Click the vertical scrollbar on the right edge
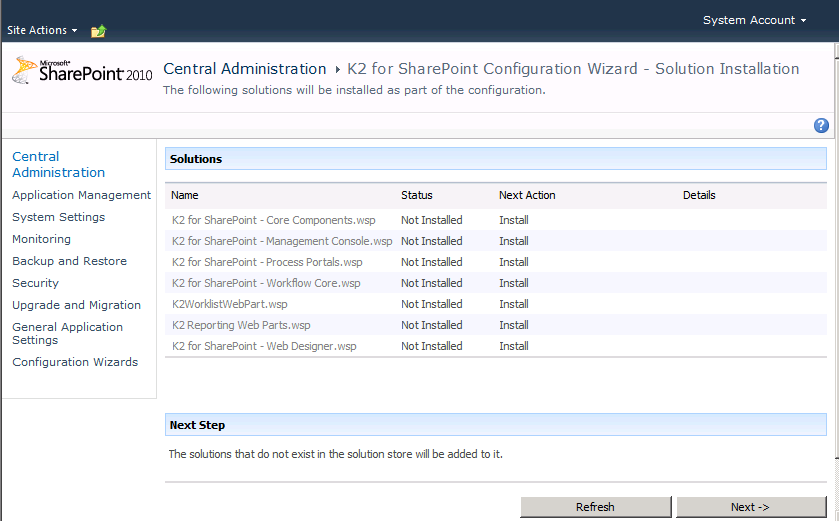Viewport: 839px width, 521px height. click(836, 257)
